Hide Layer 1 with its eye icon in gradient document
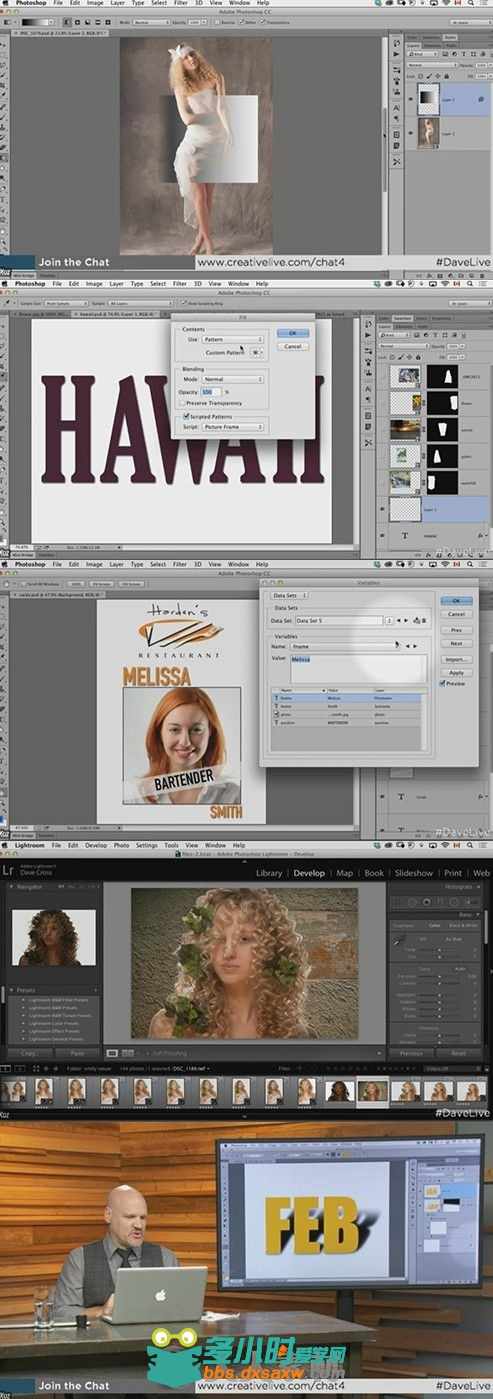 412,99
